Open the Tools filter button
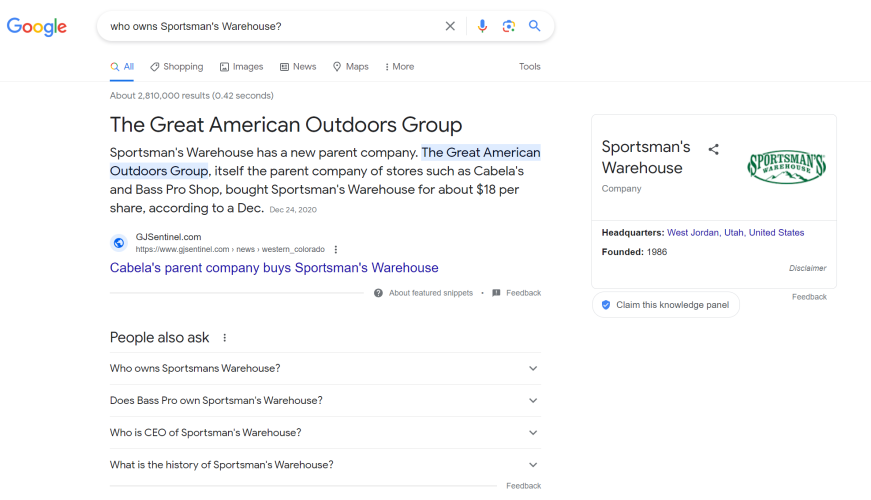Screen dimensions: 871x500 point(529,67)
